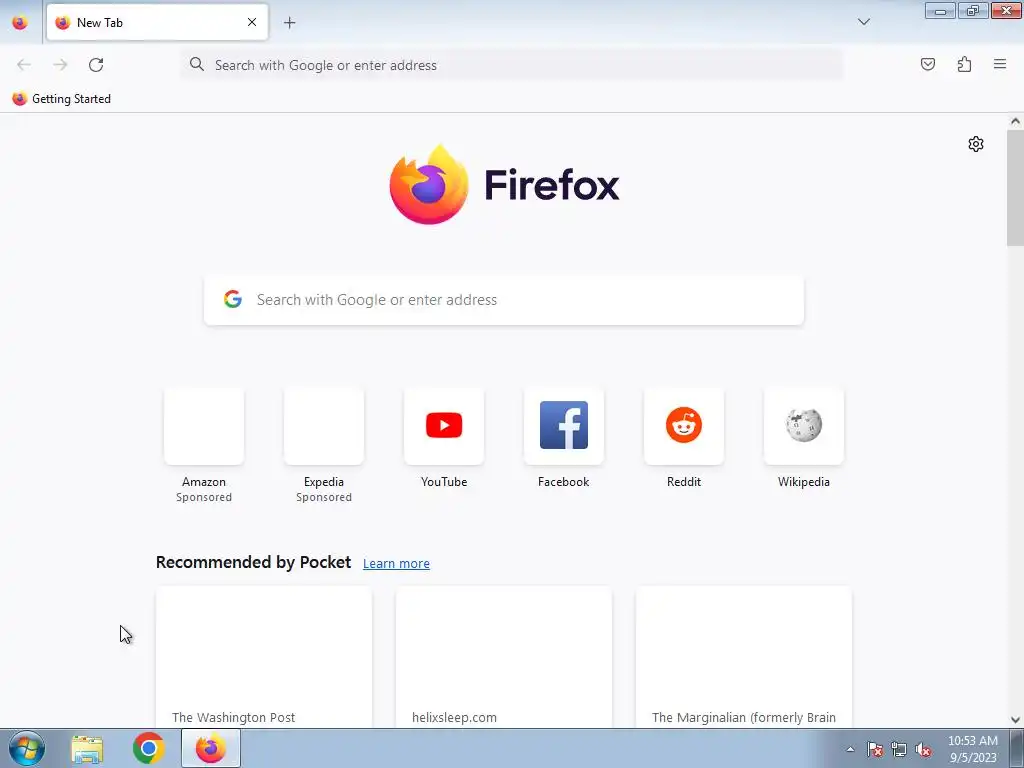Click the vertical scrollbar thumb
Screen dimensions: 1024x768
(1015, 188)
